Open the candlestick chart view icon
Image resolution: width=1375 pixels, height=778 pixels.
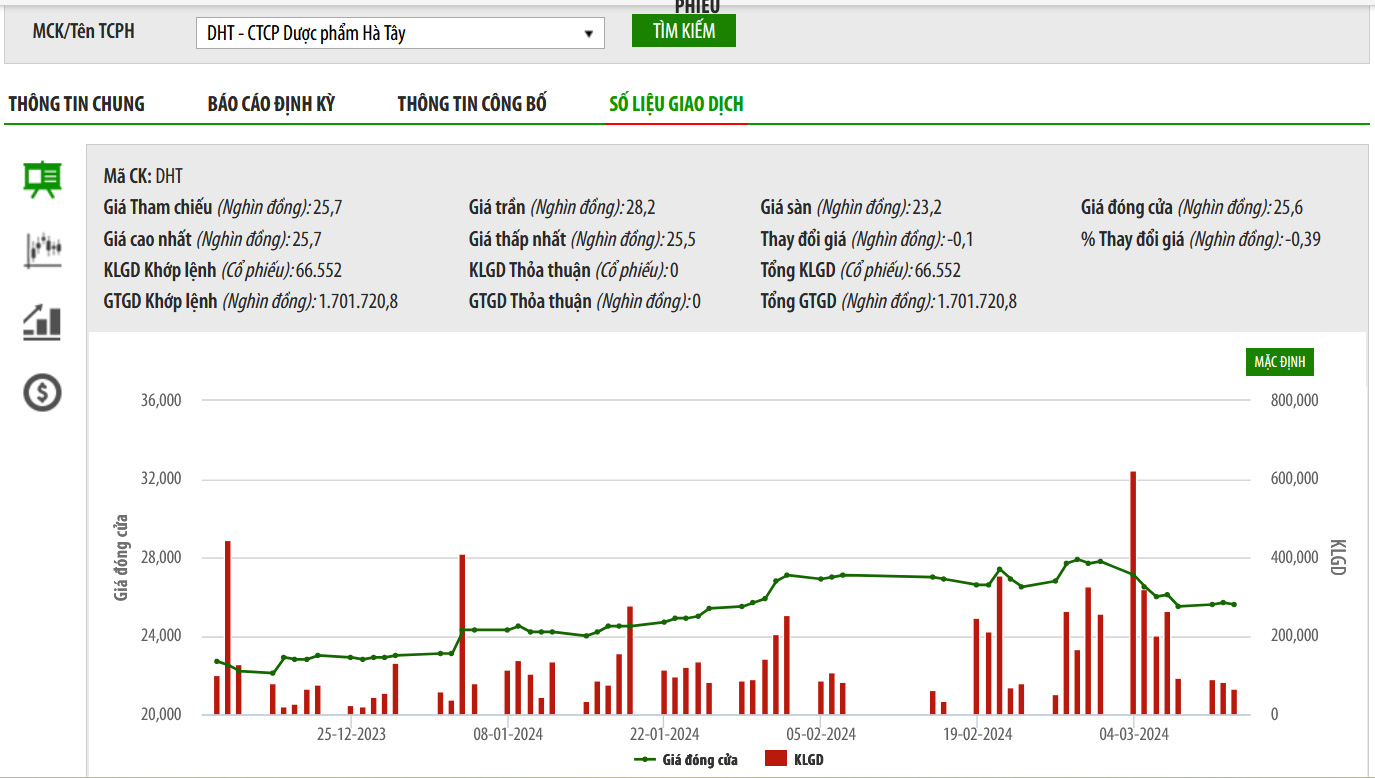coord(42,250)
